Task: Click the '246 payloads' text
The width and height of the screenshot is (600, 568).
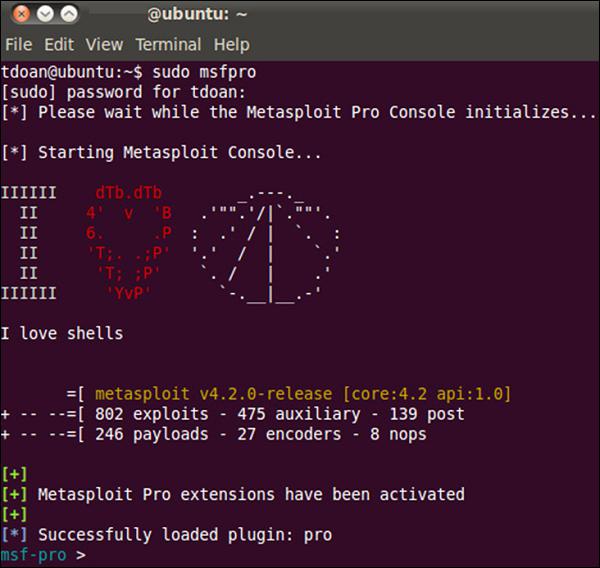Action: coord(152,434)
